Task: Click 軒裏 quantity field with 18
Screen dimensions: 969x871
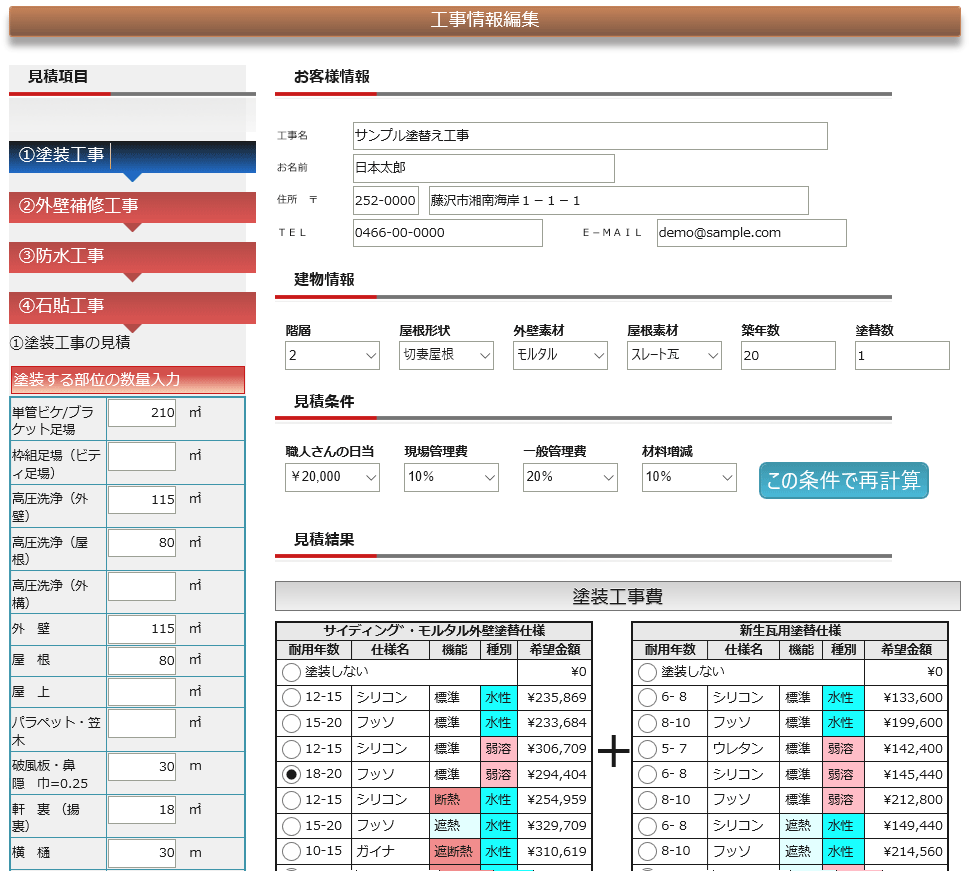Action: tap(142, 810)
